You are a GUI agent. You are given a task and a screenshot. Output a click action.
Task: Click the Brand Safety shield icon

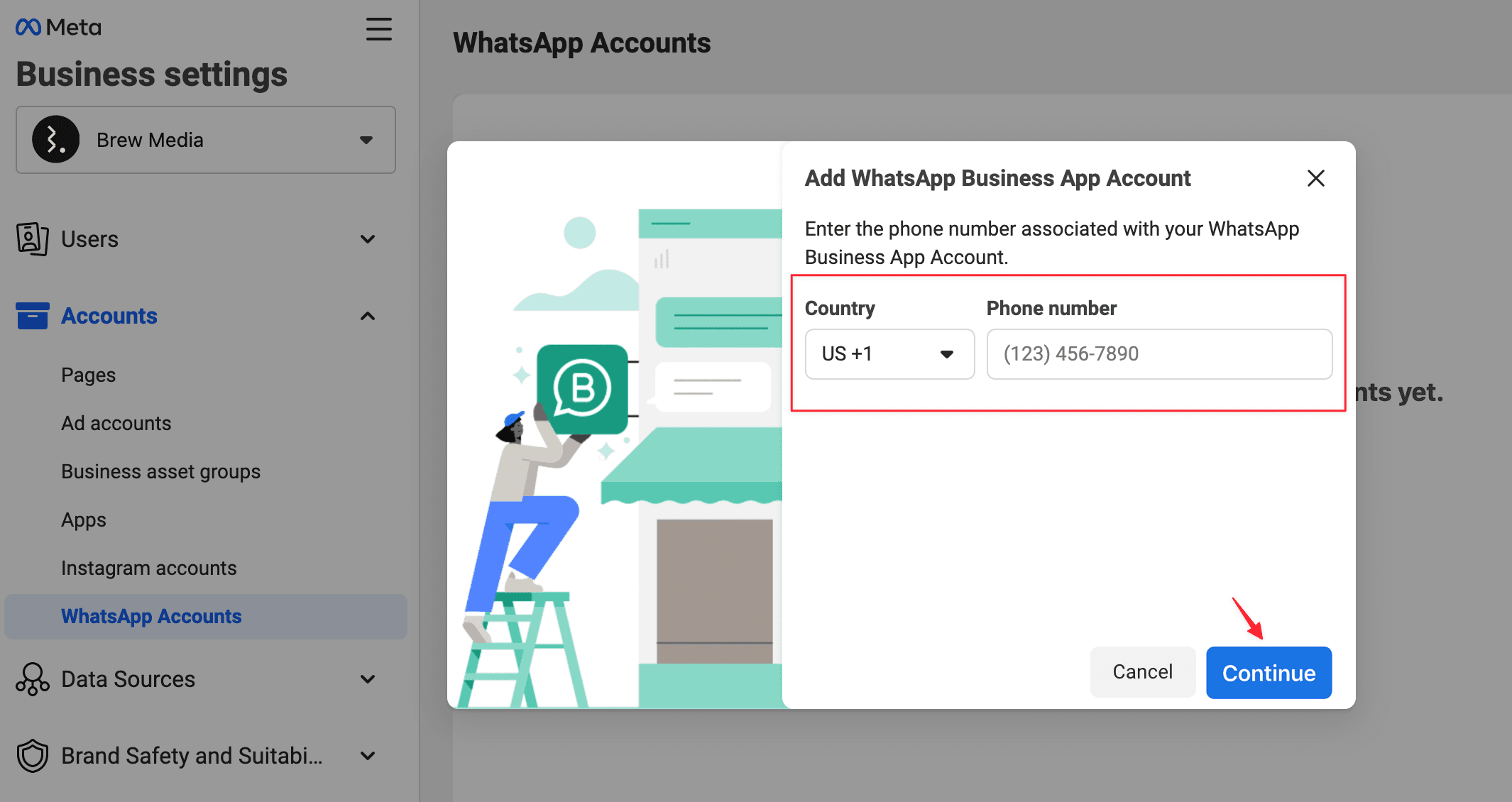(x=33, y=756)
